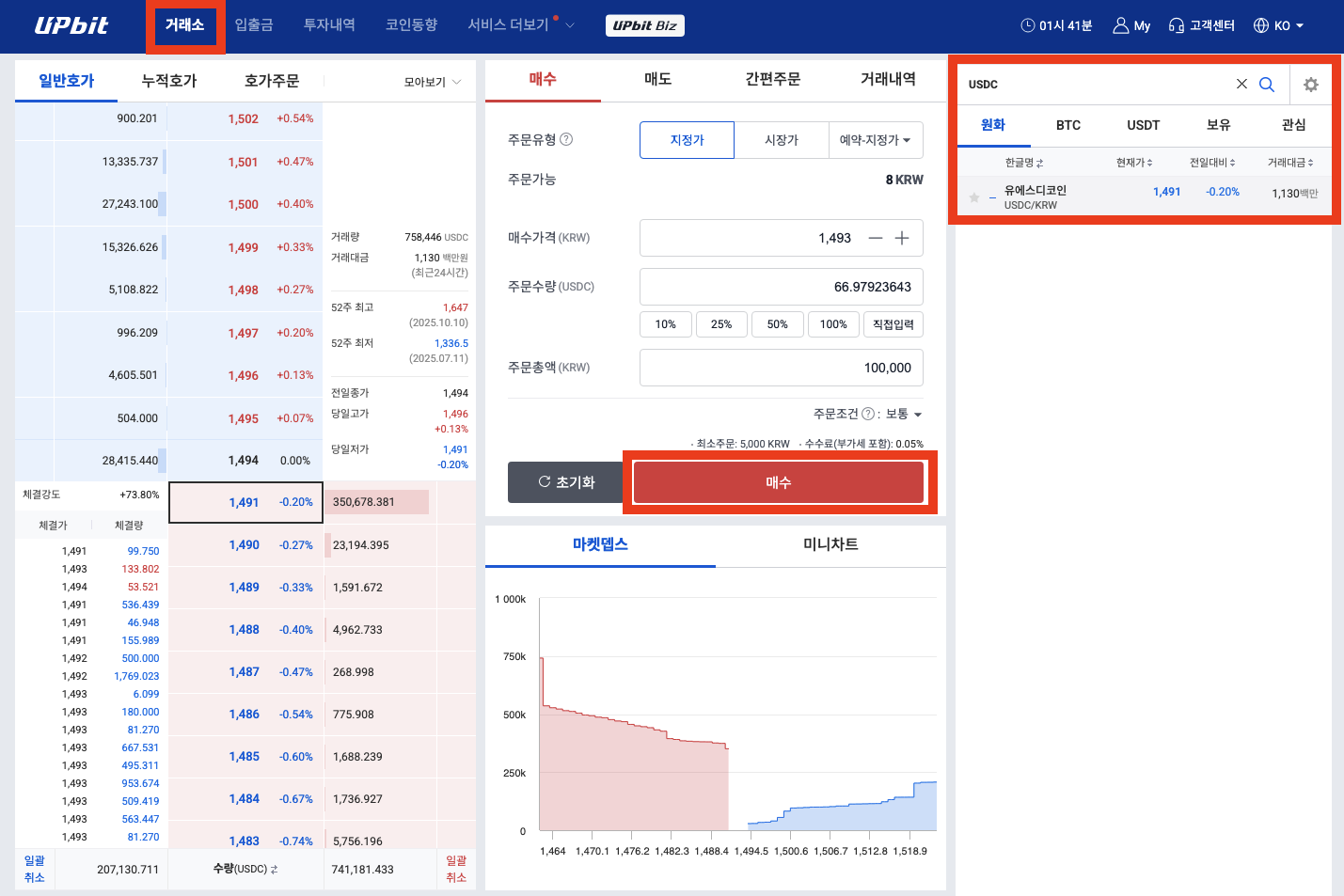Open 투자내역 top menu

point(329,24)
